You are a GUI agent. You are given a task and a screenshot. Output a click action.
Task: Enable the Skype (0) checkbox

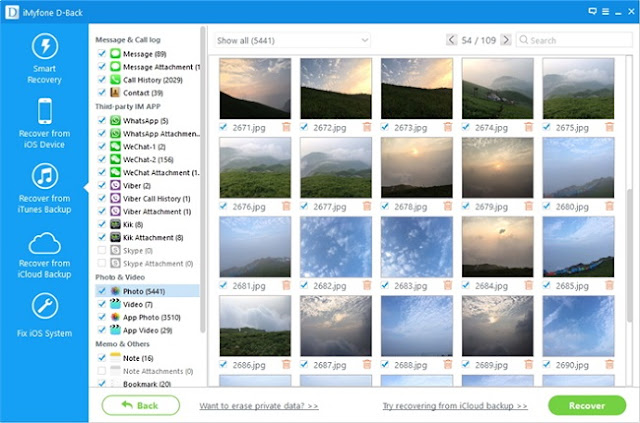(102, 250)
